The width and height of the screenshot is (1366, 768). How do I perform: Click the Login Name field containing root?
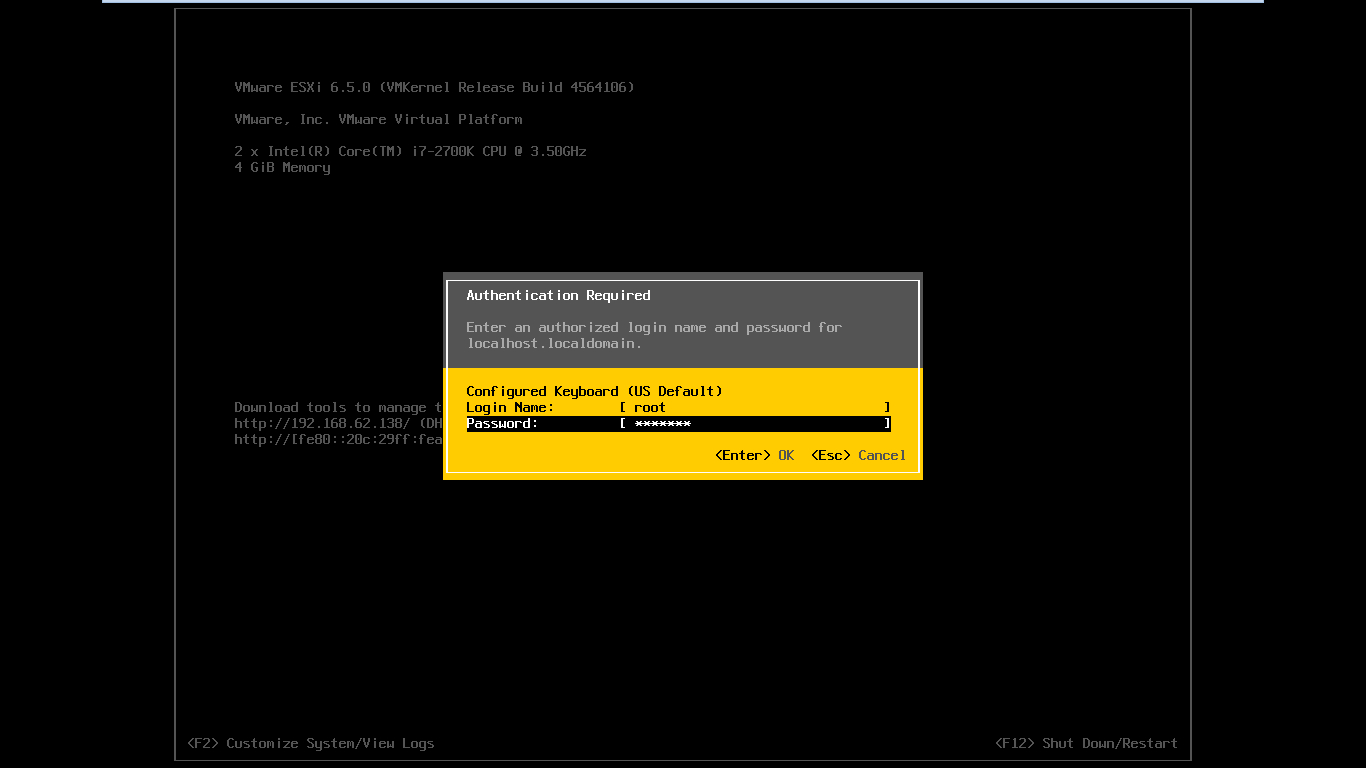(x=755, y=407)
